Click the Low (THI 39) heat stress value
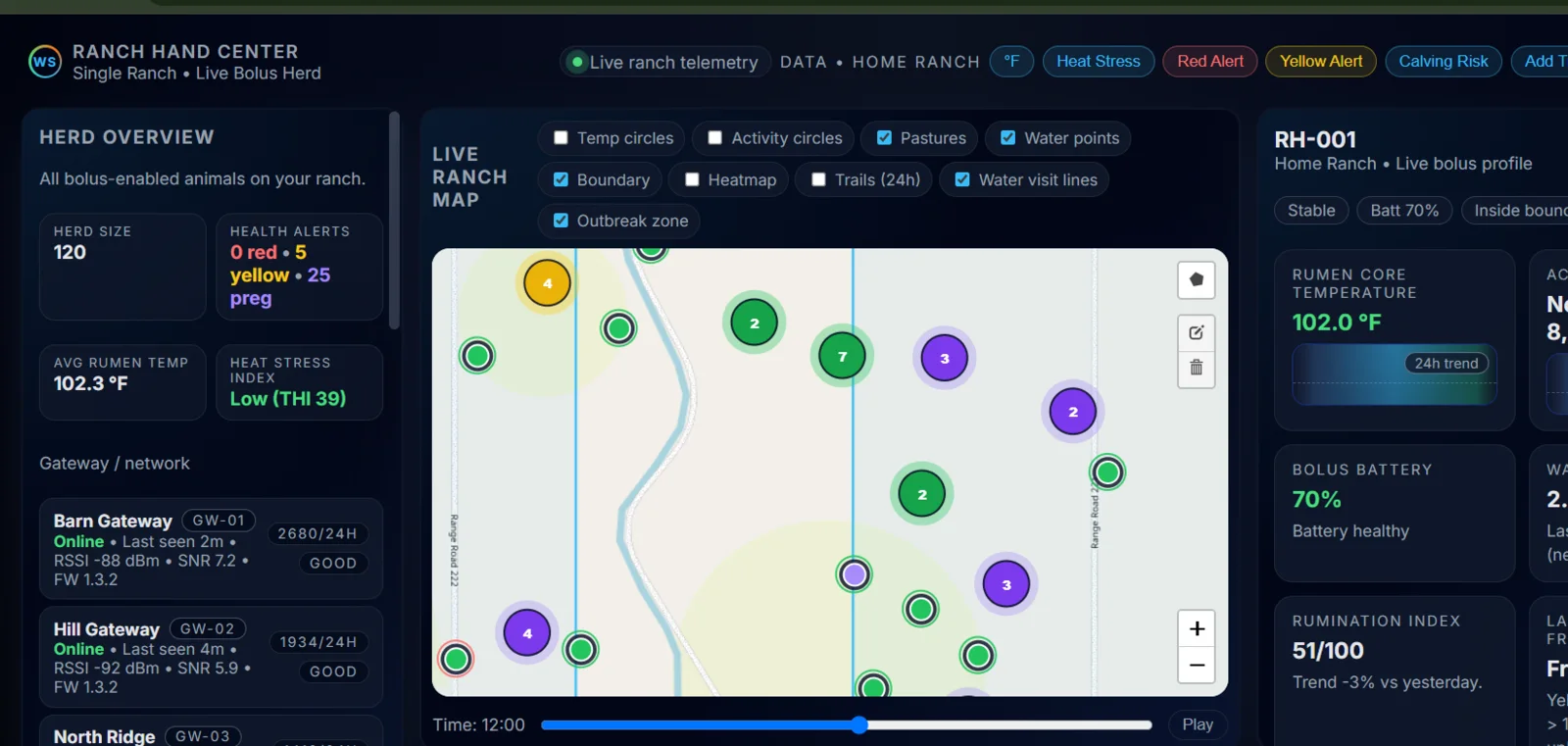 [x=288, y=399]
